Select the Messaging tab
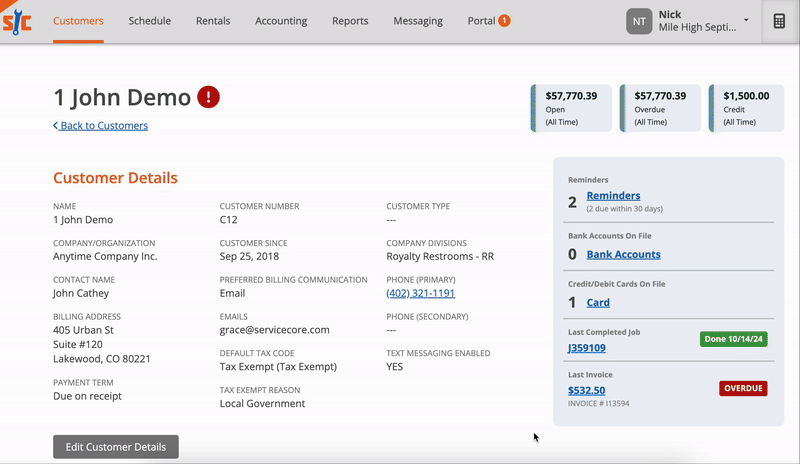Viewport: 800px width, 464px height. pos(418,21)
